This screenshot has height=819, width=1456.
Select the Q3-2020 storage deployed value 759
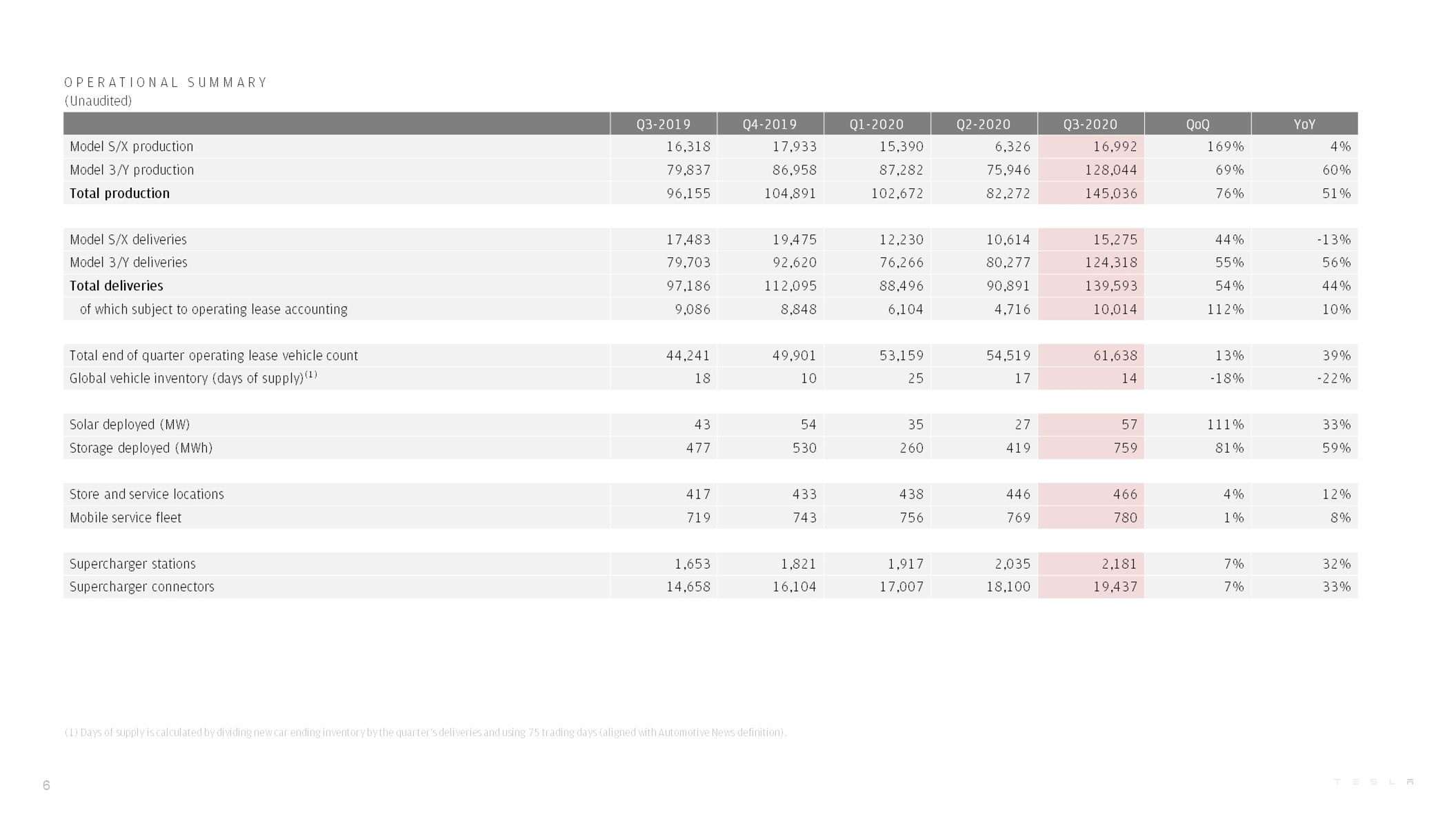[x=1126, y=448]
